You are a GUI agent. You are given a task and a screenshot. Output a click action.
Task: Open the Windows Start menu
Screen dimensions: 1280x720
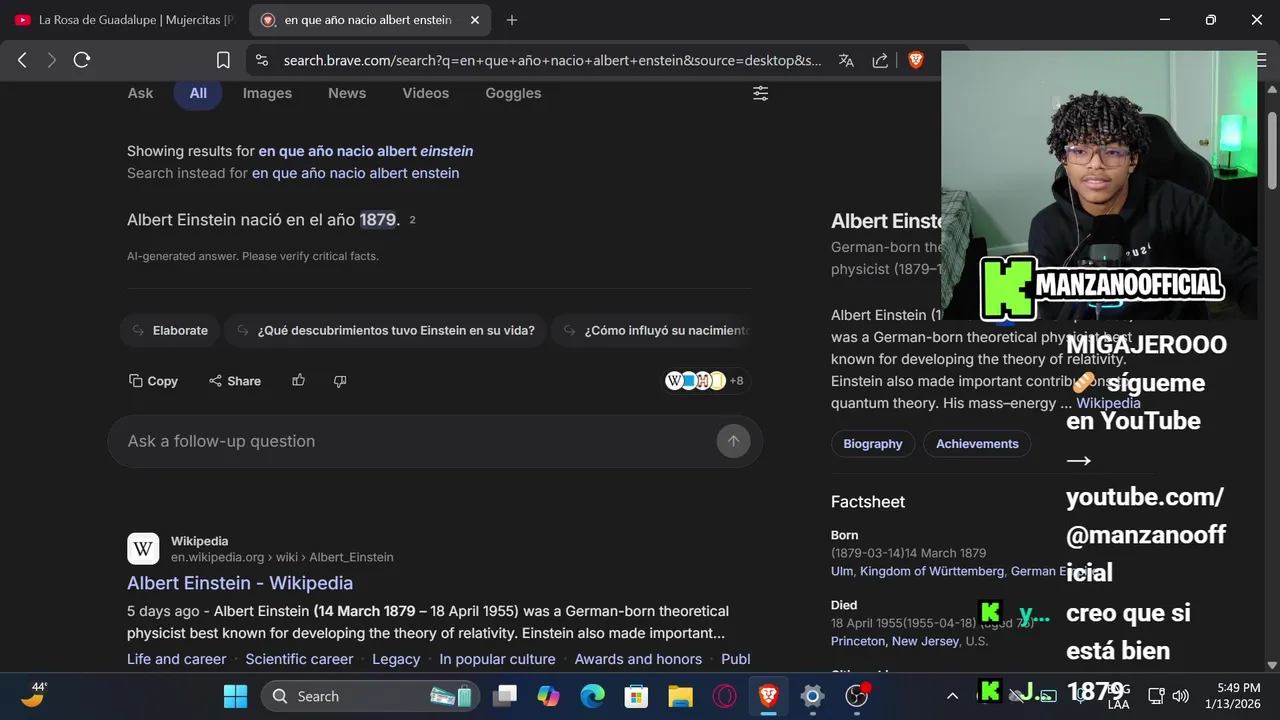[x=236, y=696]
